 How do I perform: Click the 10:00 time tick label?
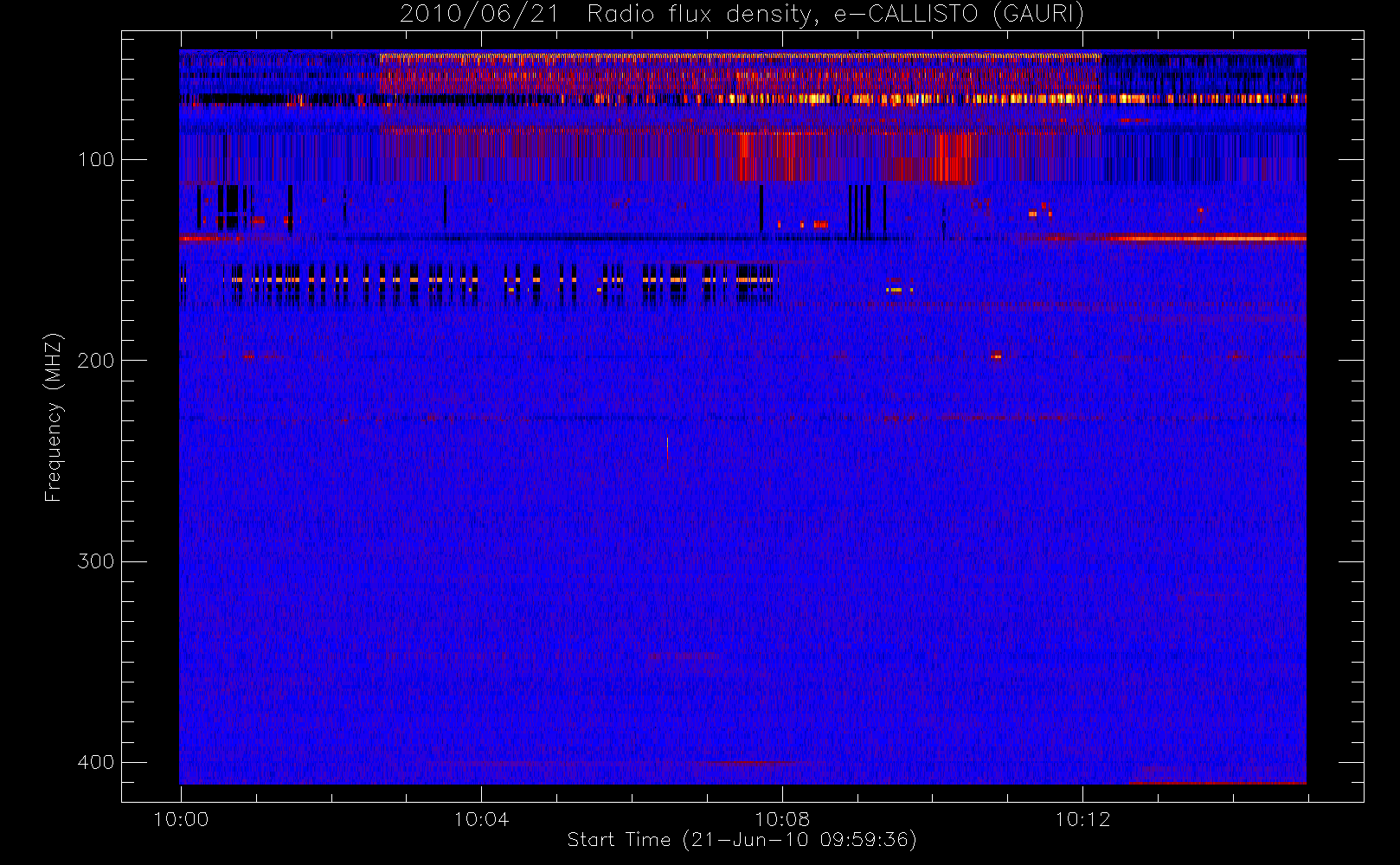click(x=181, y=819)
